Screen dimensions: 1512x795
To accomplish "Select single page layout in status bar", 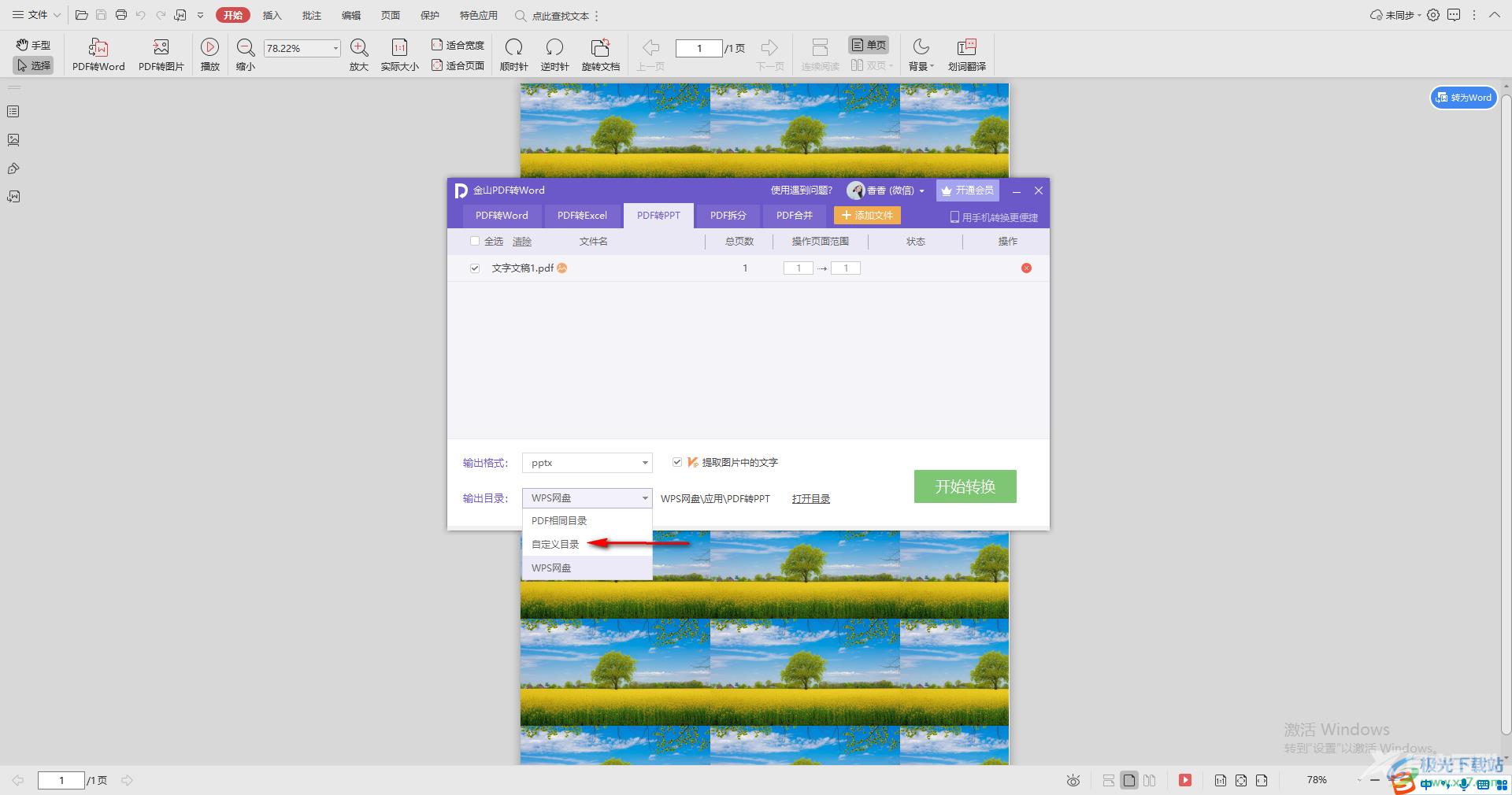I will (1129, 780).
